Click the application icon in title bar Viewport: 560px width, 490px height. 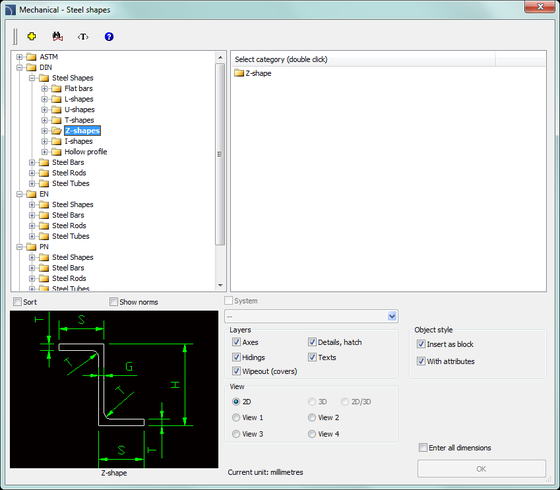pyautogui.click(x=10, y=10)
